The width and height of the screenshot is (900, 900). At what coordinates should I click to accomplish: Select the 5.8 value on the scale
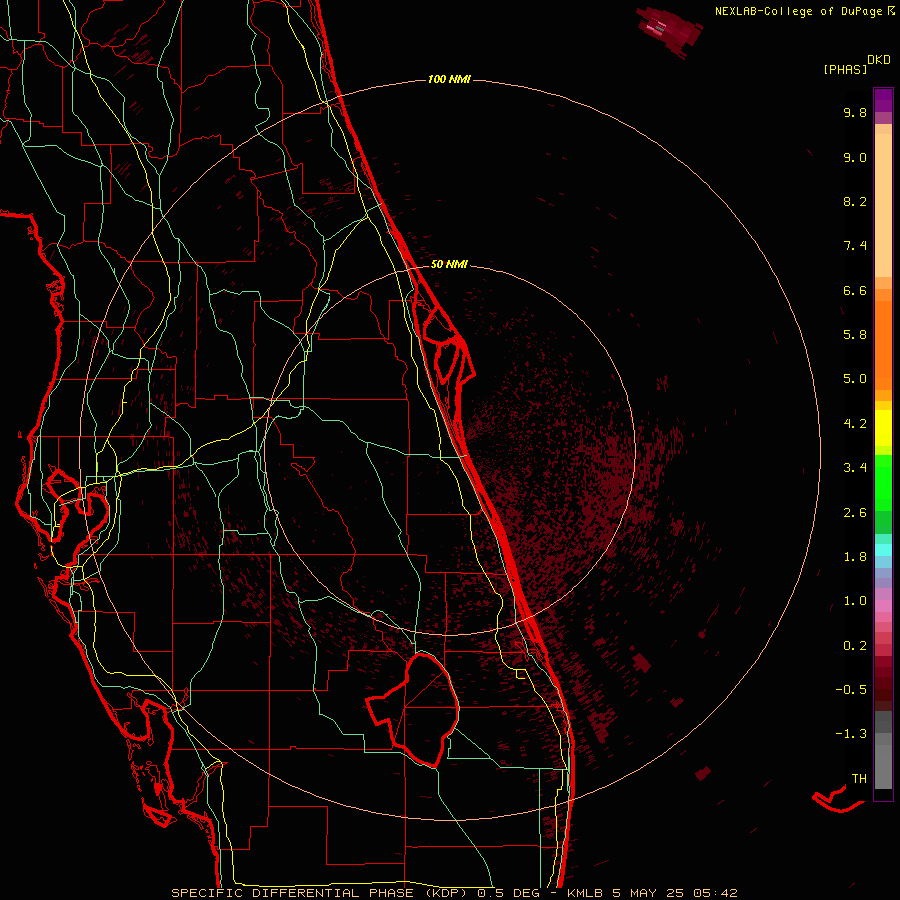(855, 335)
